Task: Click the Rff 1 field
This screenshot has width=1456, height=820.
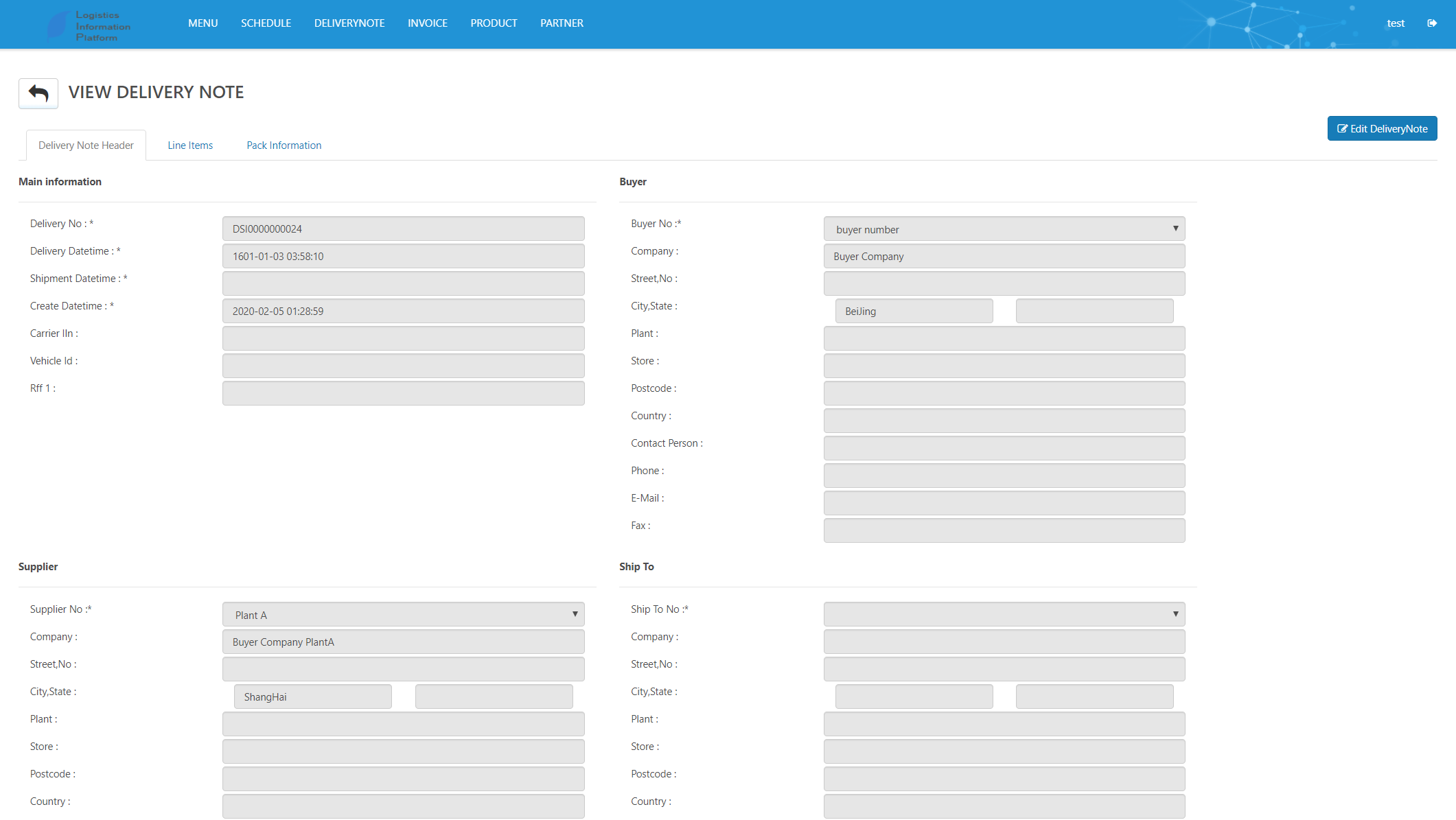Action: pos(404,394)
